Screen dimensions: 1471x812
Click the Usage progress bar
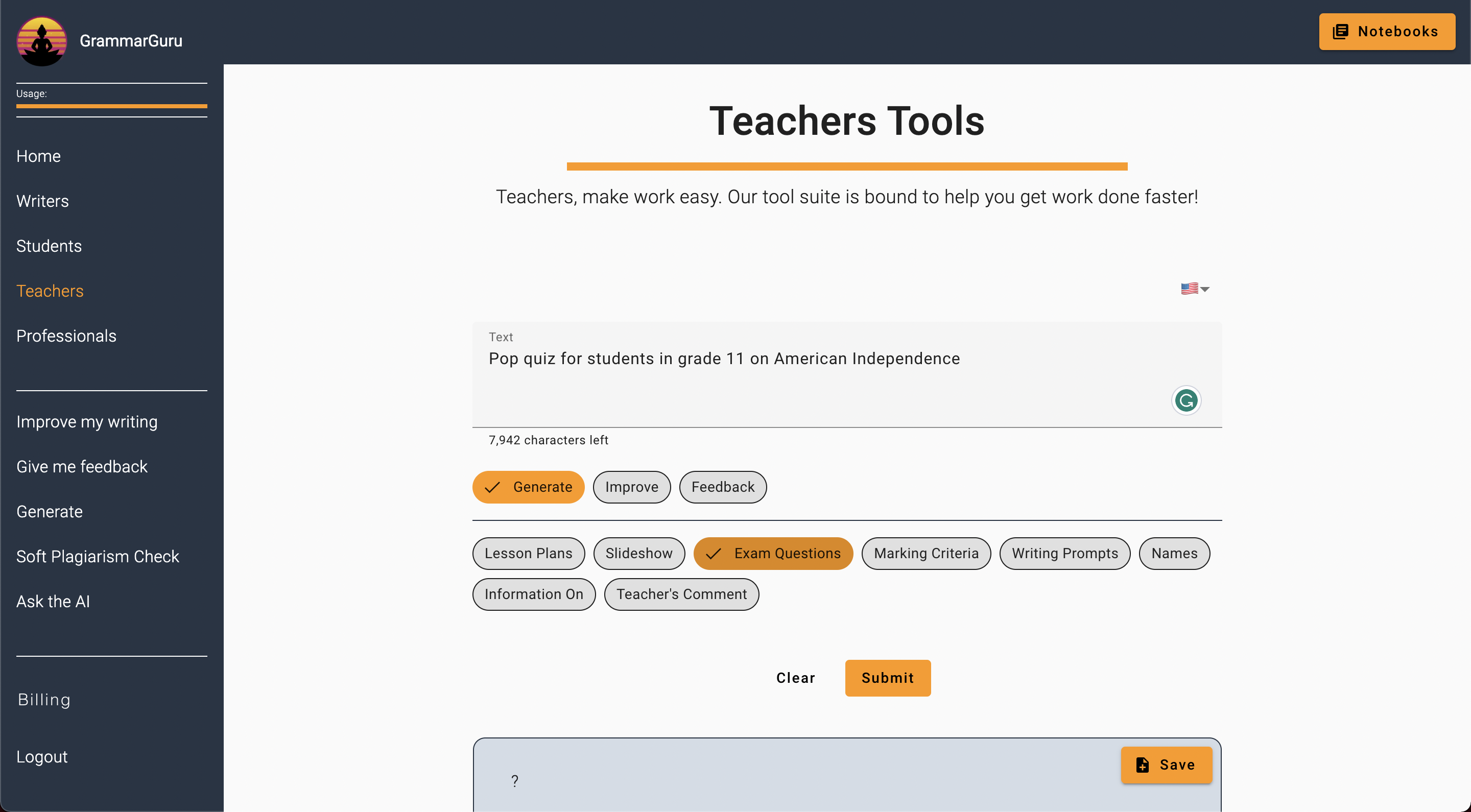point(111,106)
